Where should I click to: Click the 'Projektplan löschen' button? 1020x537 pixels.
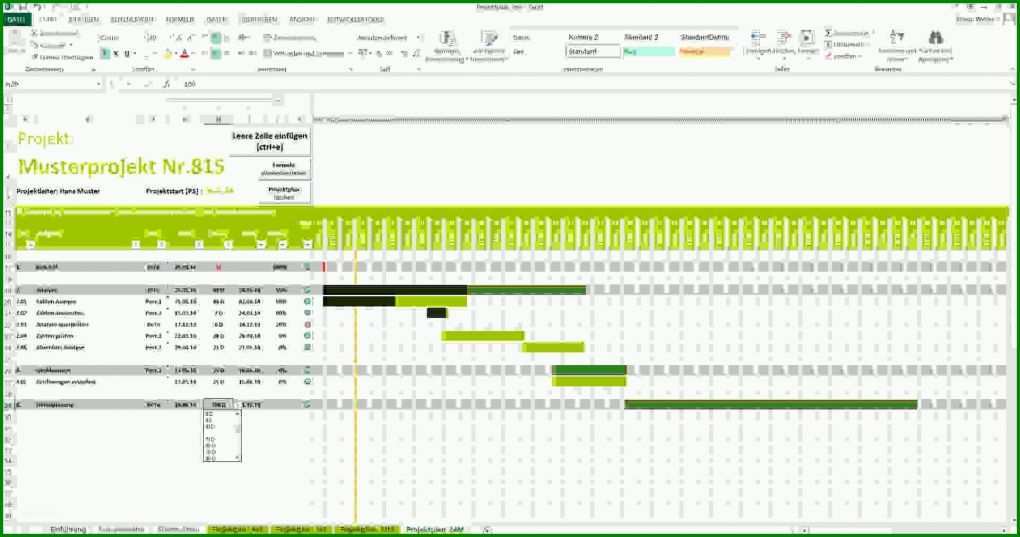point(284,193)
